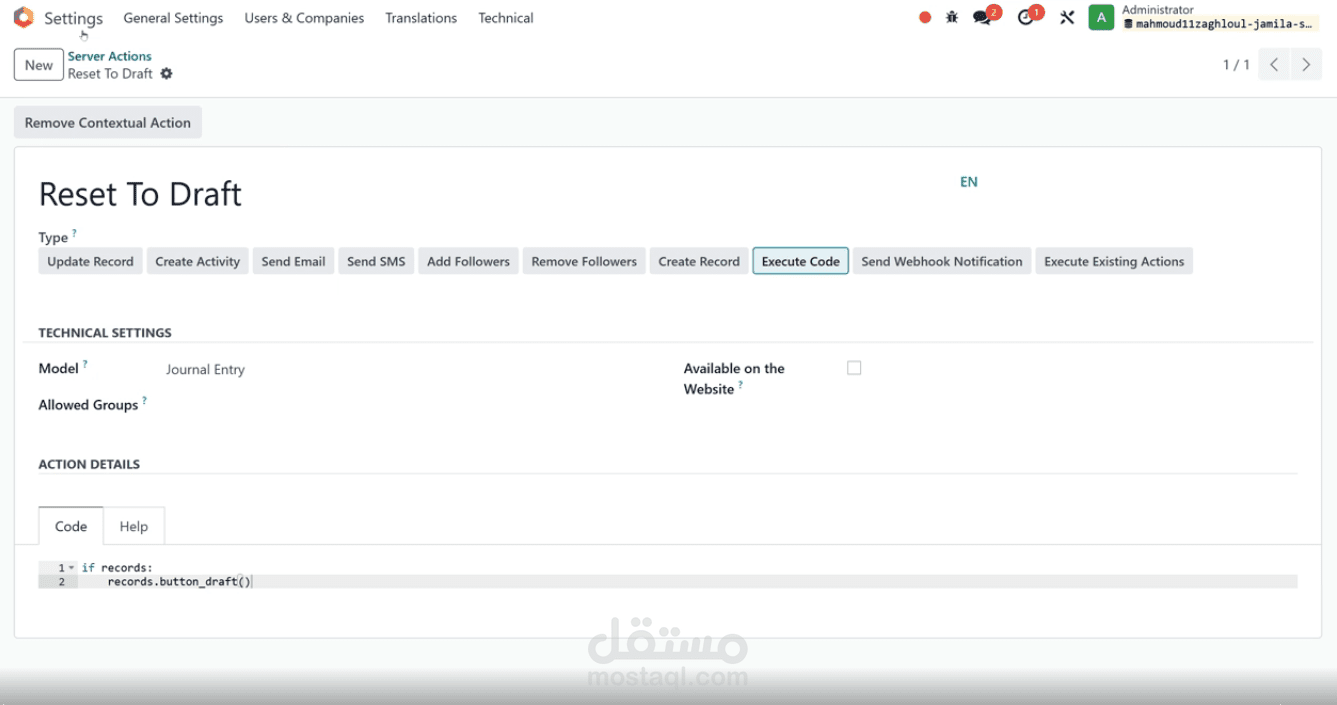Image resolution: width=1337 pixels, height=705 pixels.
Task: Click the EN translation button
Action: coord(969,182)
